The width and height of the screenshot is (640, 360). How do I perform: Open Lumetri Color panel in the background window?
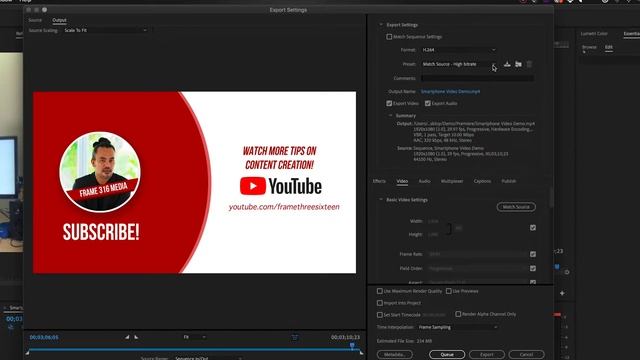click(594, 33)
